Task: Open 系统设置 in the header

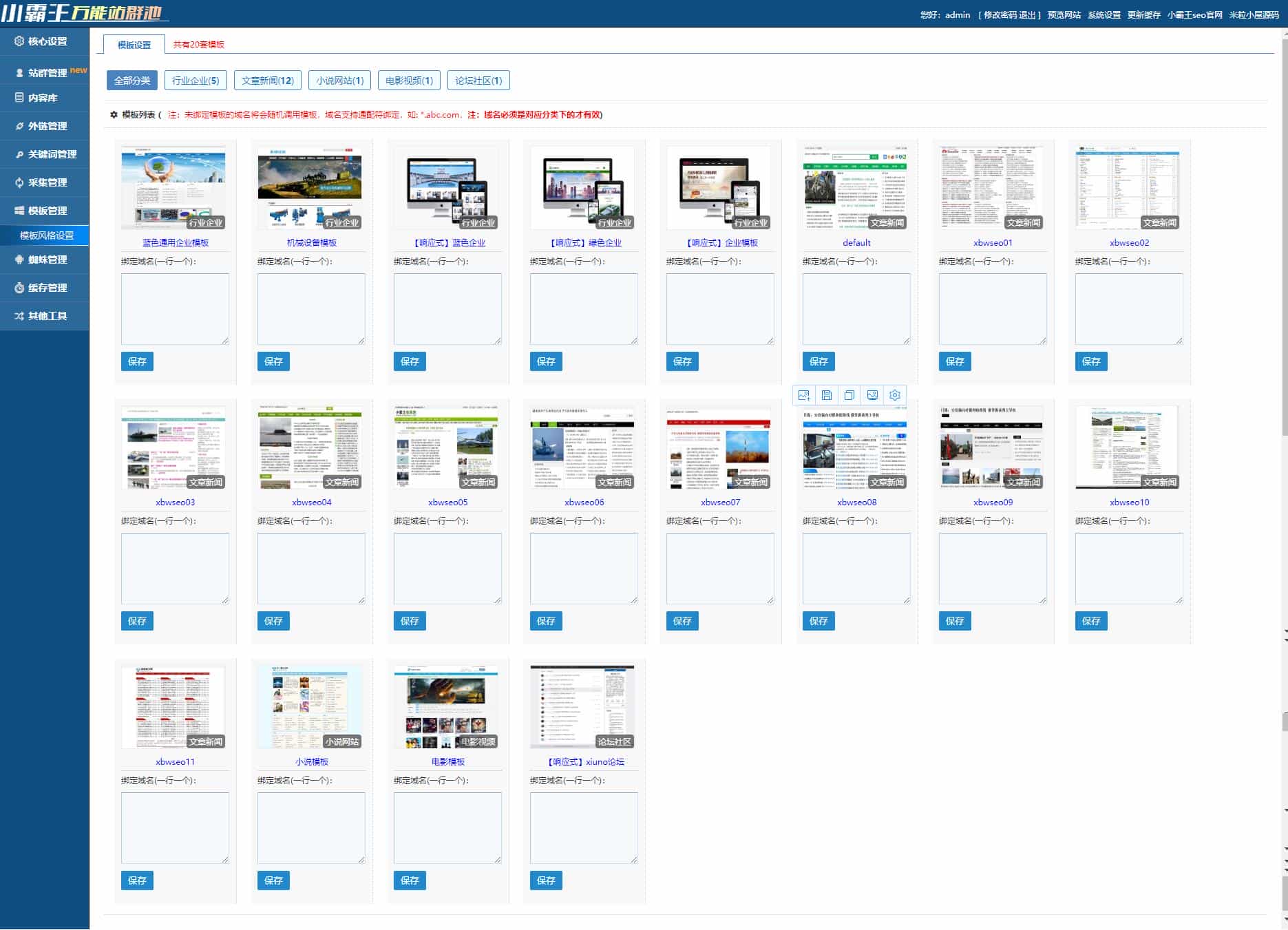Action: pos(1104,15)
